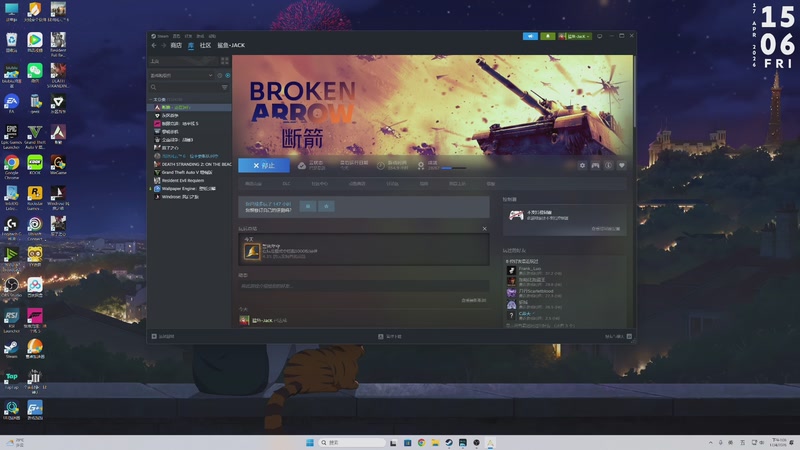
Task: Click the add game button at bottom left
Action: click(163, 336)
